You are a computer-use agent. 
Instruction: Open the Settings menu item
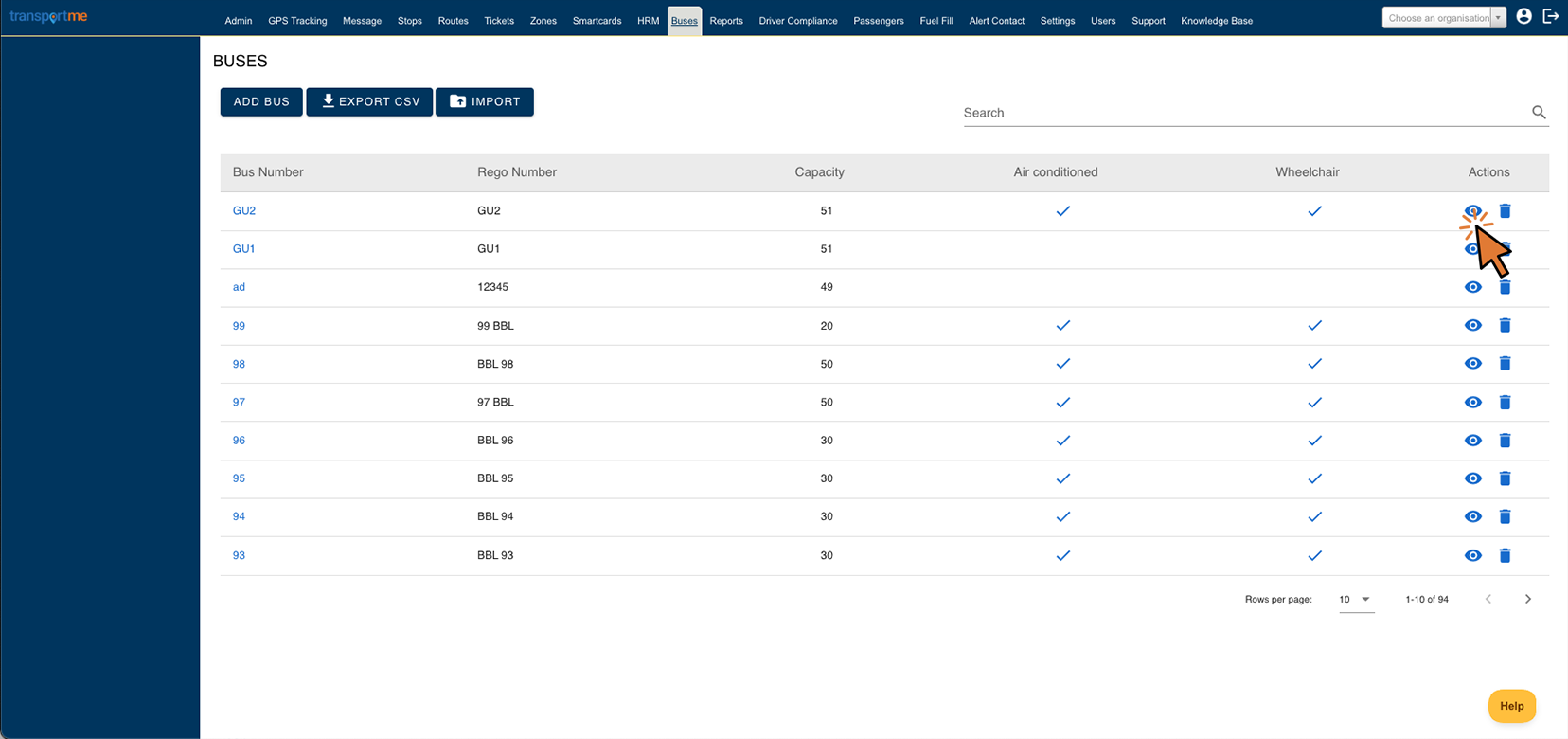(1057, 21)
